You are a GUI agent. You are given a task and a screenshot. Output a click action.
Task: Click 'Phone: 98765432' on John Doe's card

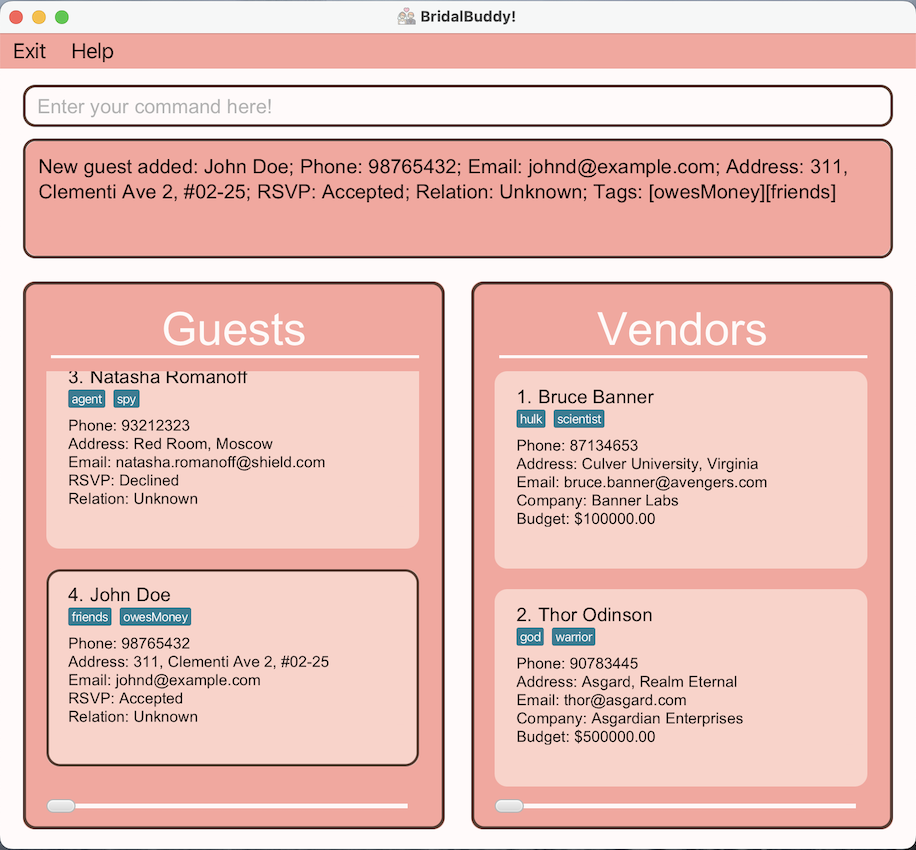coord(129,643)
